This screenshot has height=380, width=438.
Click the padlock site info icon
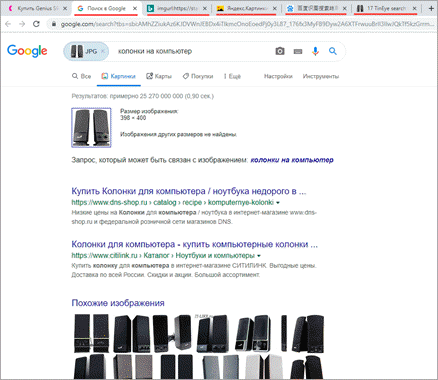[x=53, y=24]
